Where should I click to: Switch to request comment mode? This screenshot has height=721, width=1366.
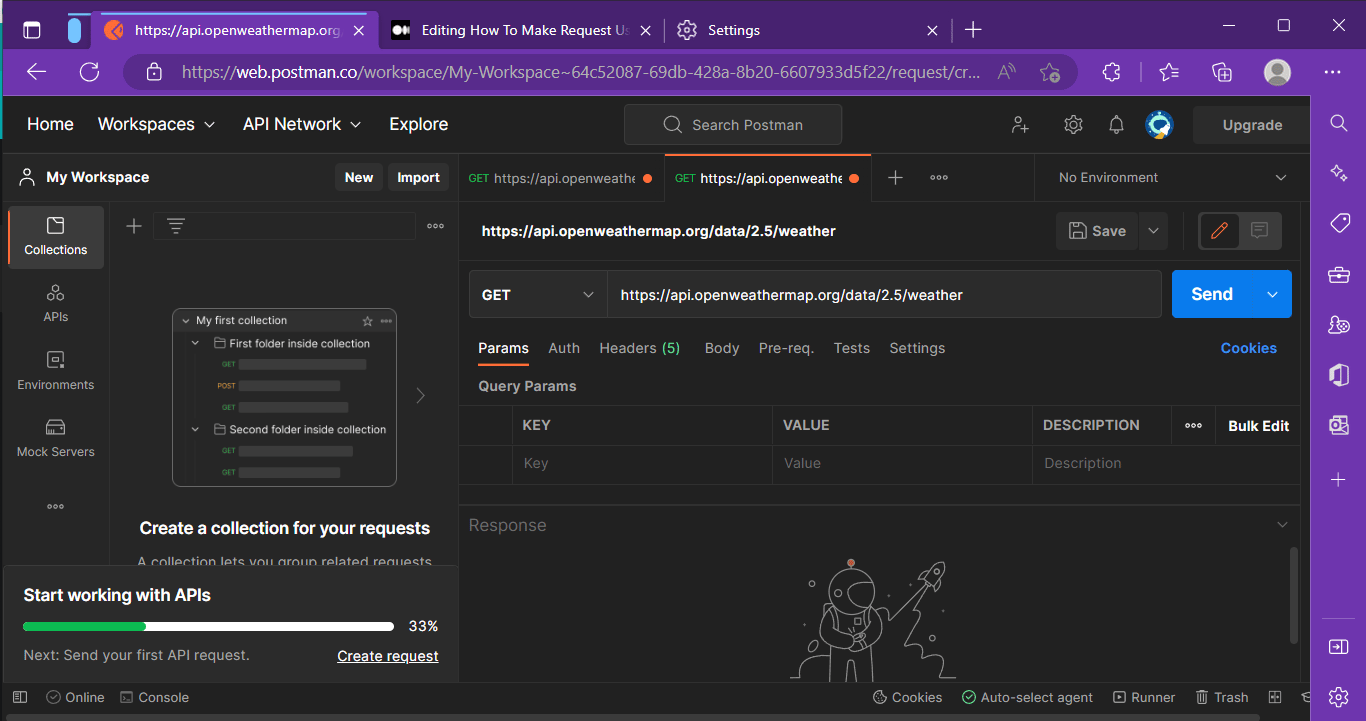[1260, 231]
